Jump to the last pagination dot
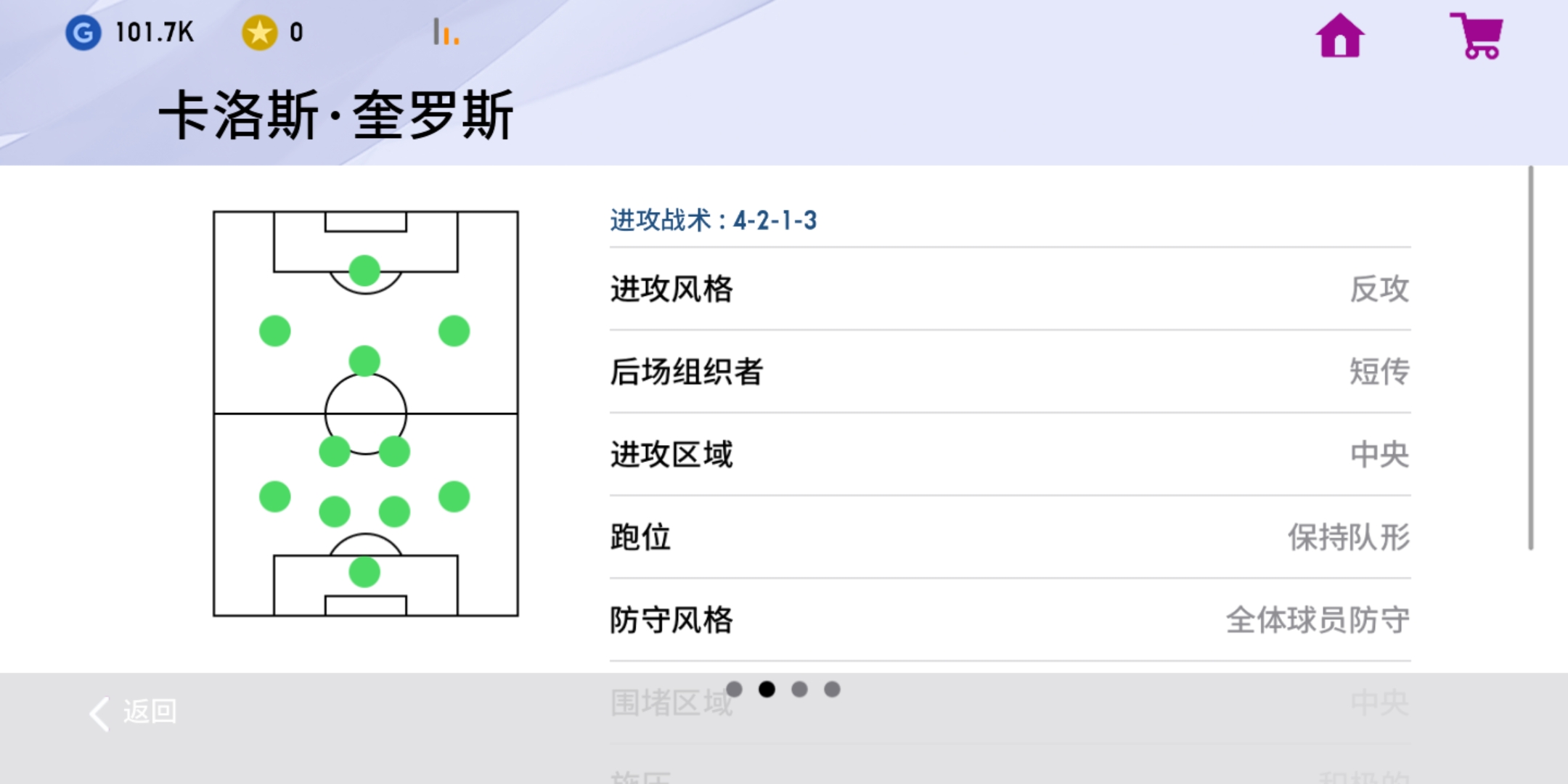 click(831, 690)
